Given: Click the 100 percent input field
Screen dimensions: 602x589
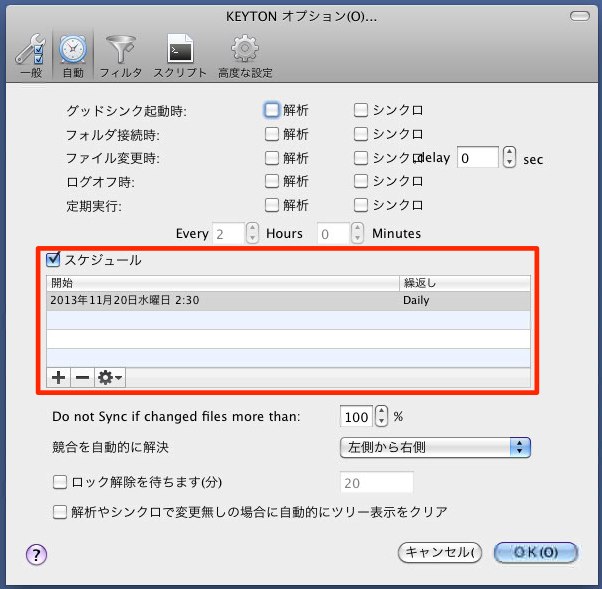Looking at the screenshot, I should click(356, 416).
